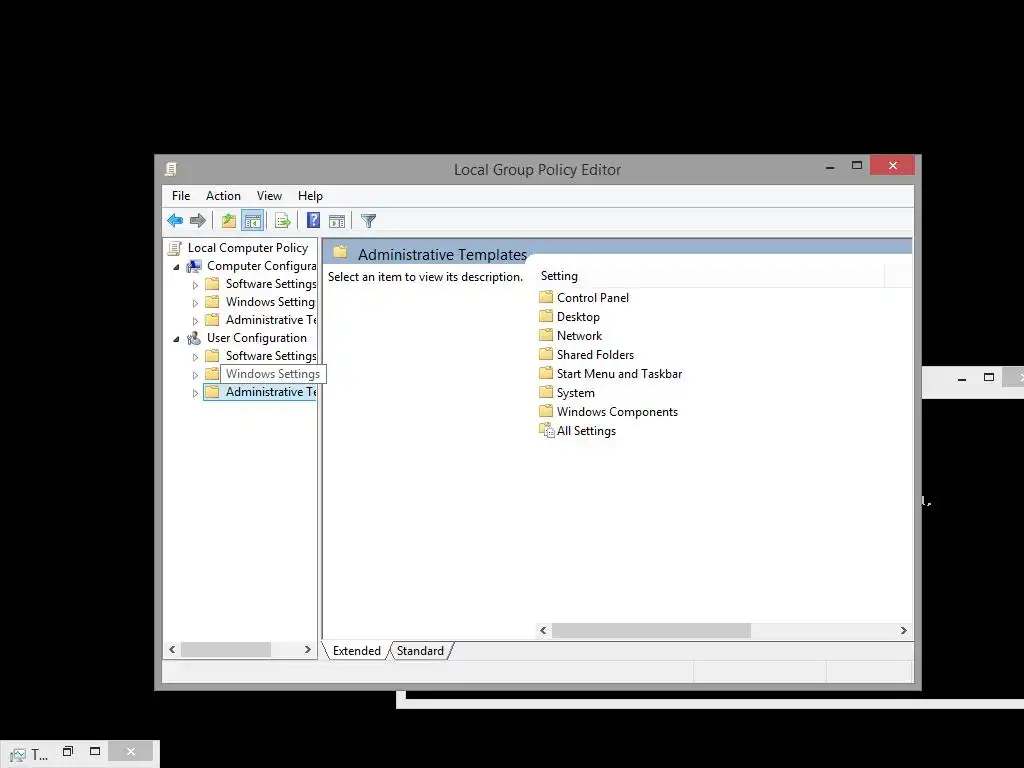The width and height of the screenshot is (1024, 768).
Task: Collapse the Computer Configuration node
Action: (176, 267)
